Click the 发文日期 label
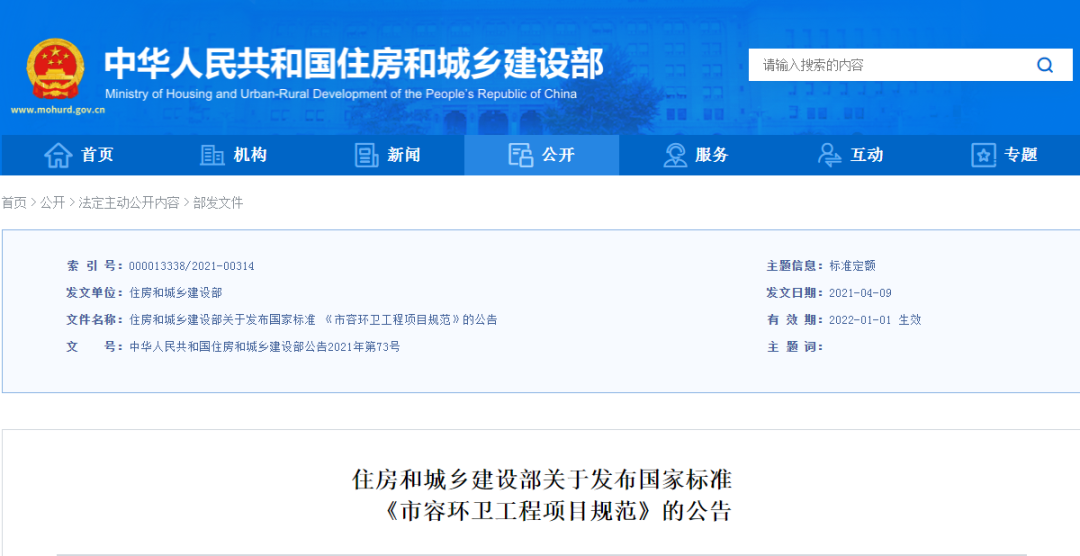Viewport: 1080px width, 556px height. click(796, 293)
